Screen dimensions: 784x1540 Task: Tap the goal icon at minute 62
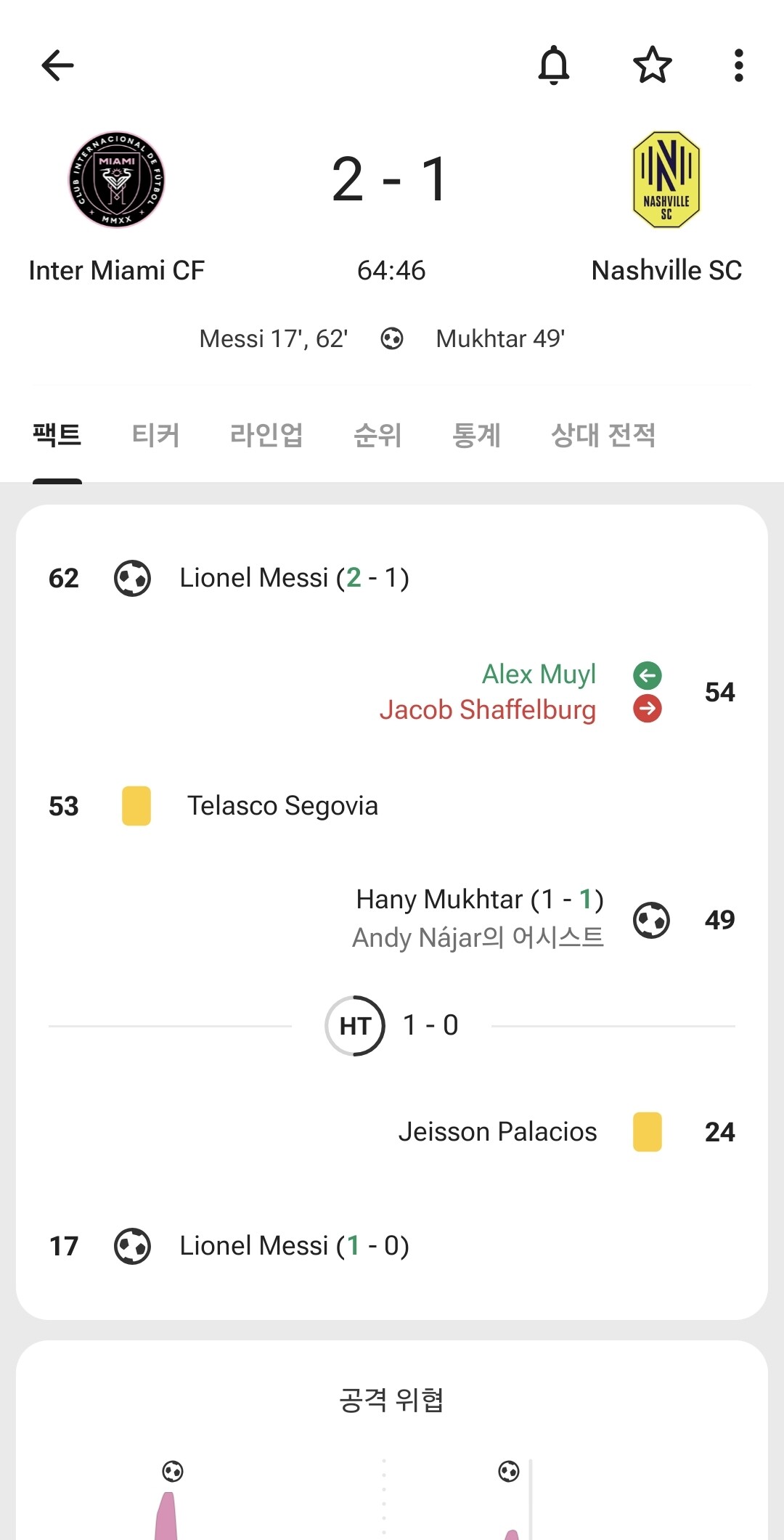[x=133, y=578]
